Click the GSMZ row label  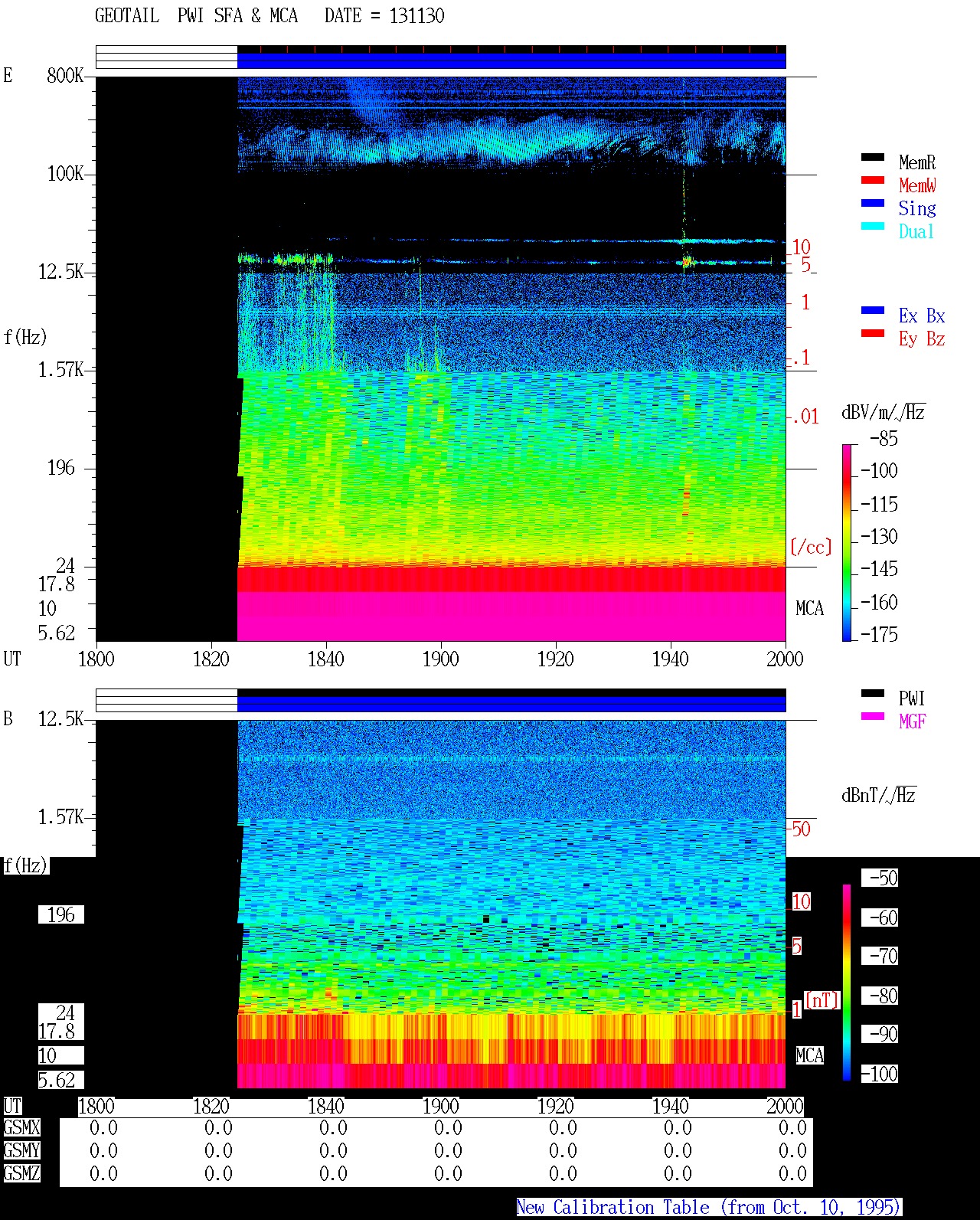click(21, 1174)
